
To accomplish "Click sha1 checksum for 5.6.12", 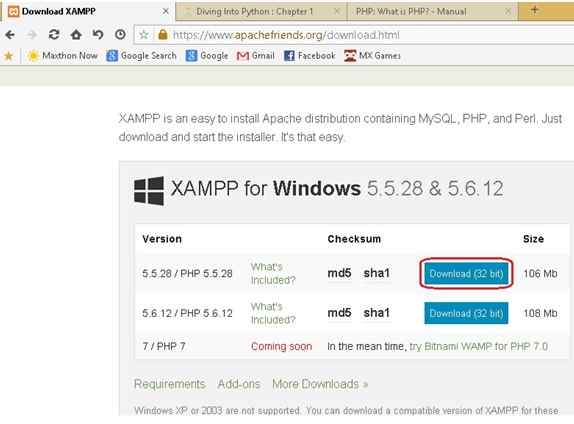I will (x=377, y=313).
